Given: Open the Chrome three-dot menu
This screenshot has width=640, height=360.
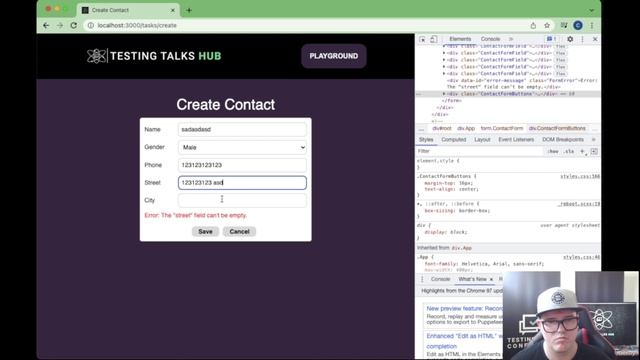Looking at the screenshot, I should pyautogui.click(x=591, y=25).
